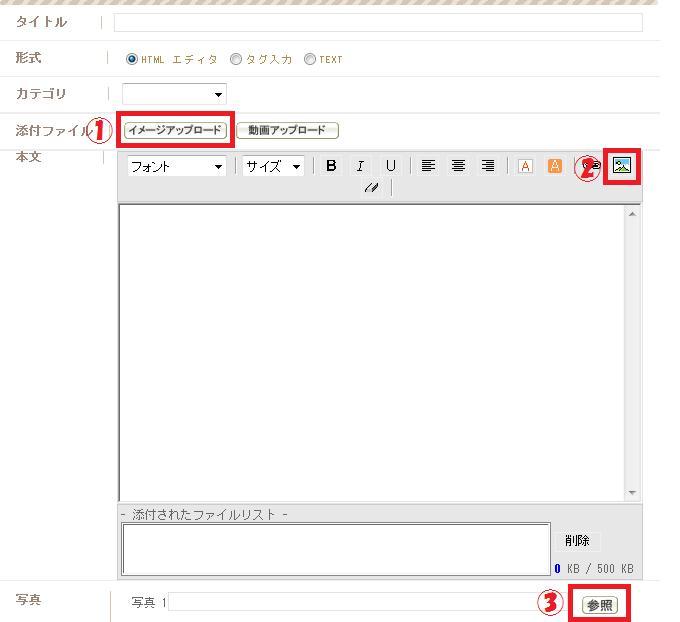Align text to the left
The image size is (680, 622).
point(428,166)
